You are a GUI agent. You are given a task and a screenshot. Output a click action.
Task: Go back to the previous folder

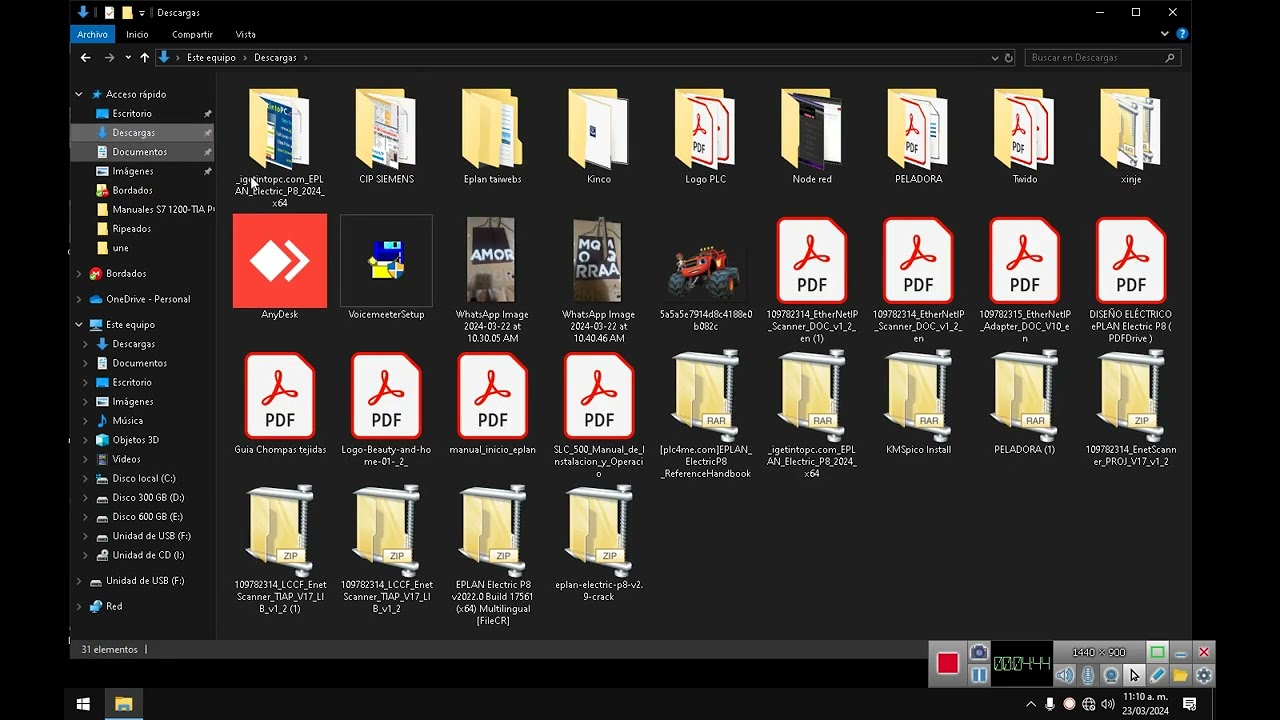[x=86, y=58]
